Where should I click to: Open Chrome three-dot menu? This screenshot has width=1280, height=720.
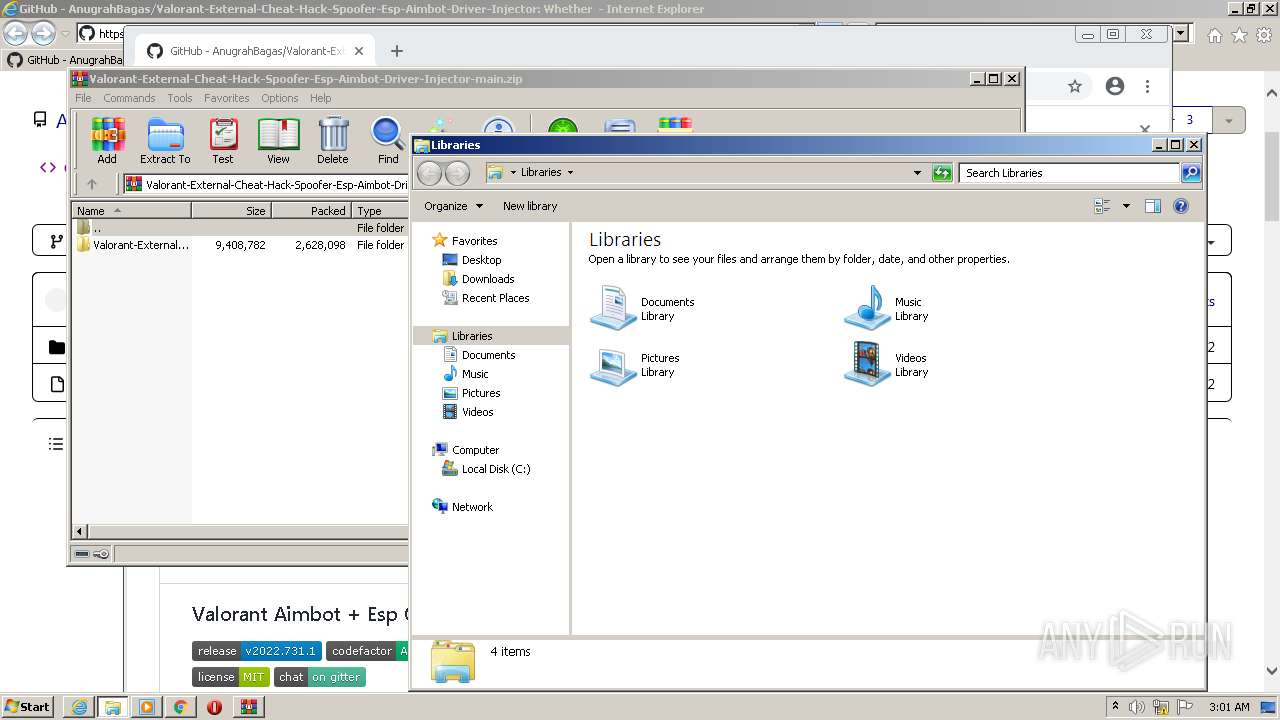tap(1148, 86)
